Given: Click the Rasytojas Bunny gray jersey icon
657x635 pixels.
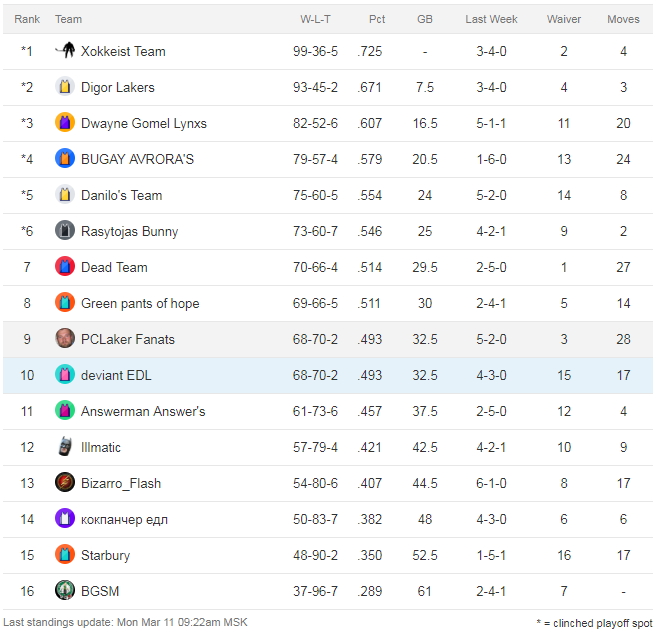Looking at the screenshot, I should click(65, 231).
